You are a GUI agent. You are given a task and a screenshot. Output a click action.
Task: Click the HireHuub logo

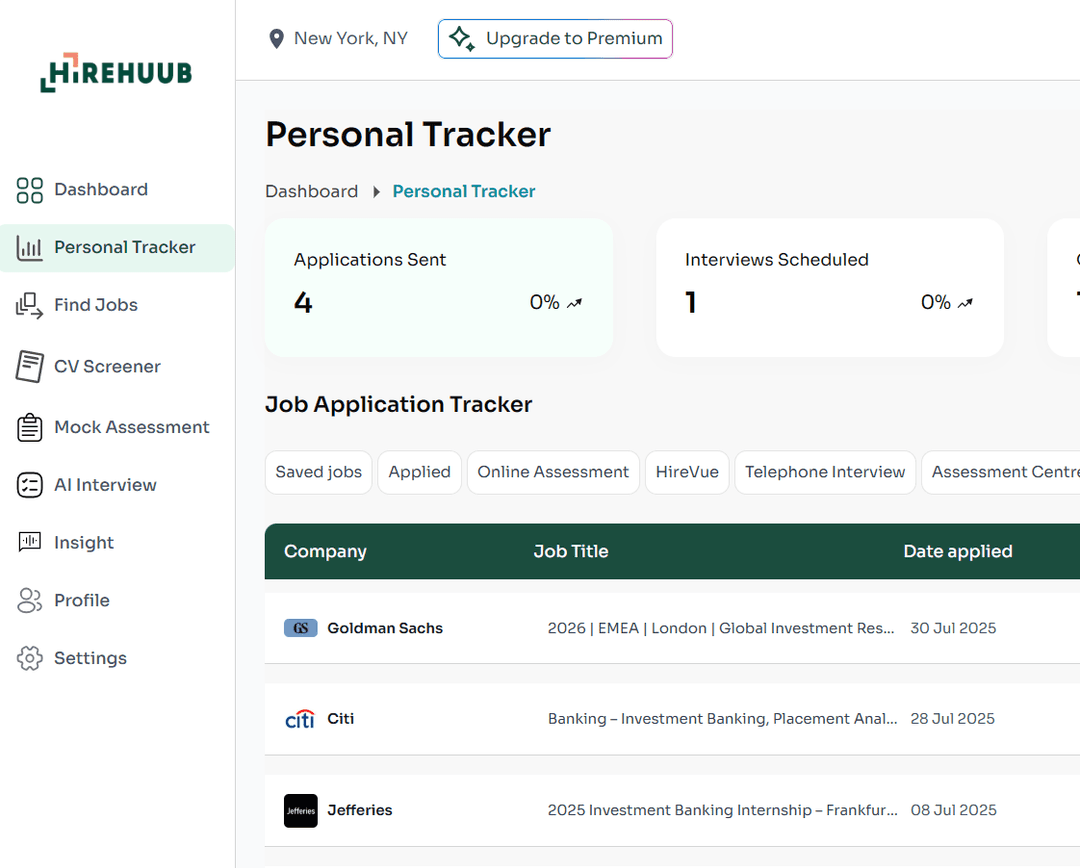(x=116, y=73)
